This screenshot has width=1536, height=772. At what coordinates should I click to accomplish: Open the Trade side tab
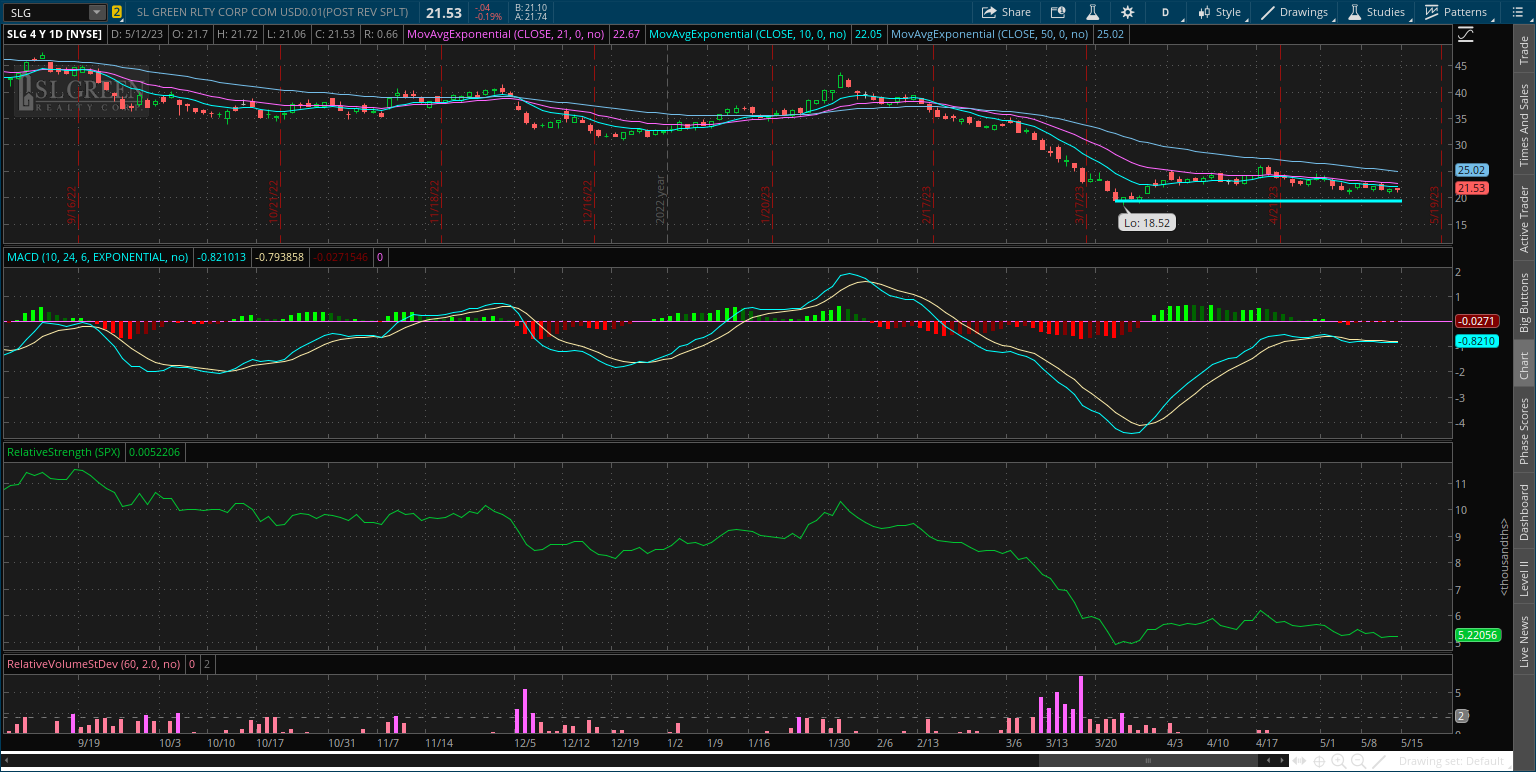(1524, 51)
